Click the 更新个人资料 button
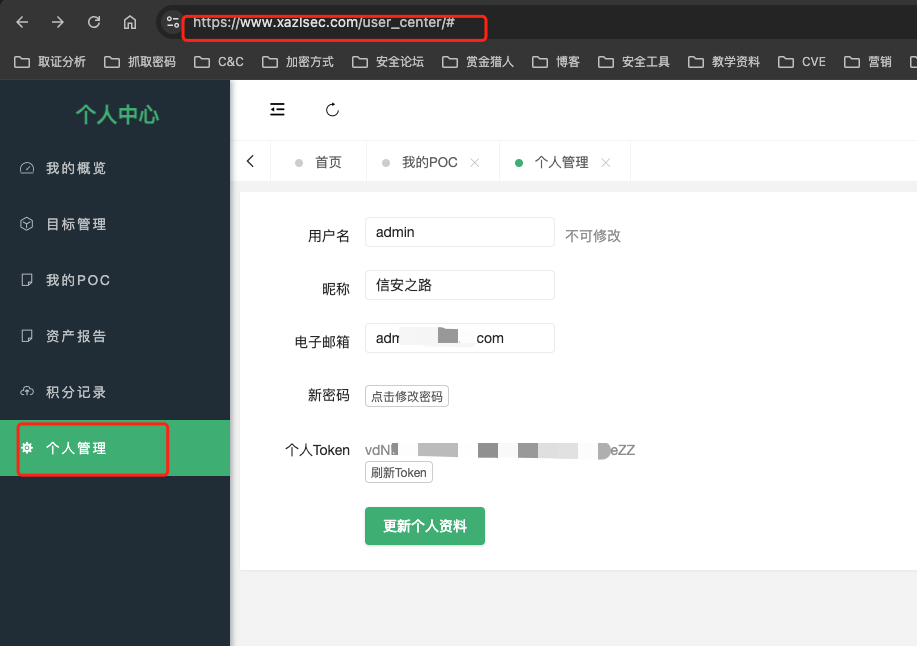Image resolution: width=917 pixels, height=646 pixels. point(425,526)
